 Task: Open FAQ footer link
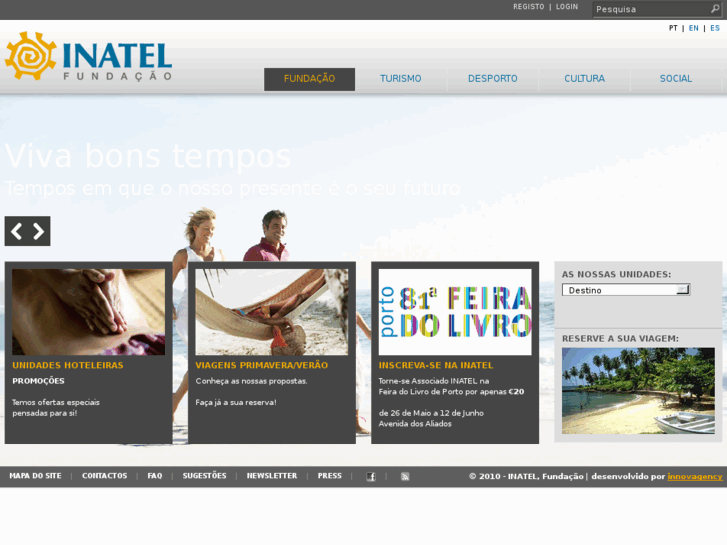coord(155,476)
